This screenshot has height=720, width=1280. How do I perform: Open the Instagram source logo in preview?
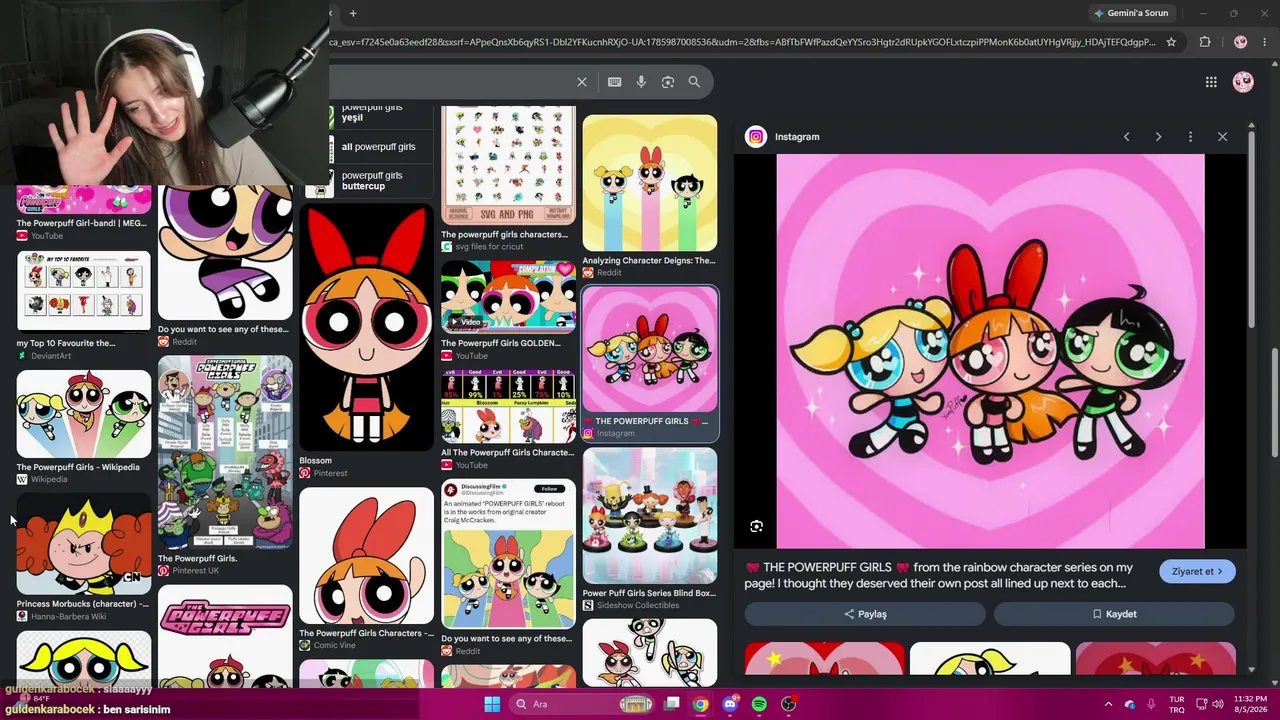756,137
